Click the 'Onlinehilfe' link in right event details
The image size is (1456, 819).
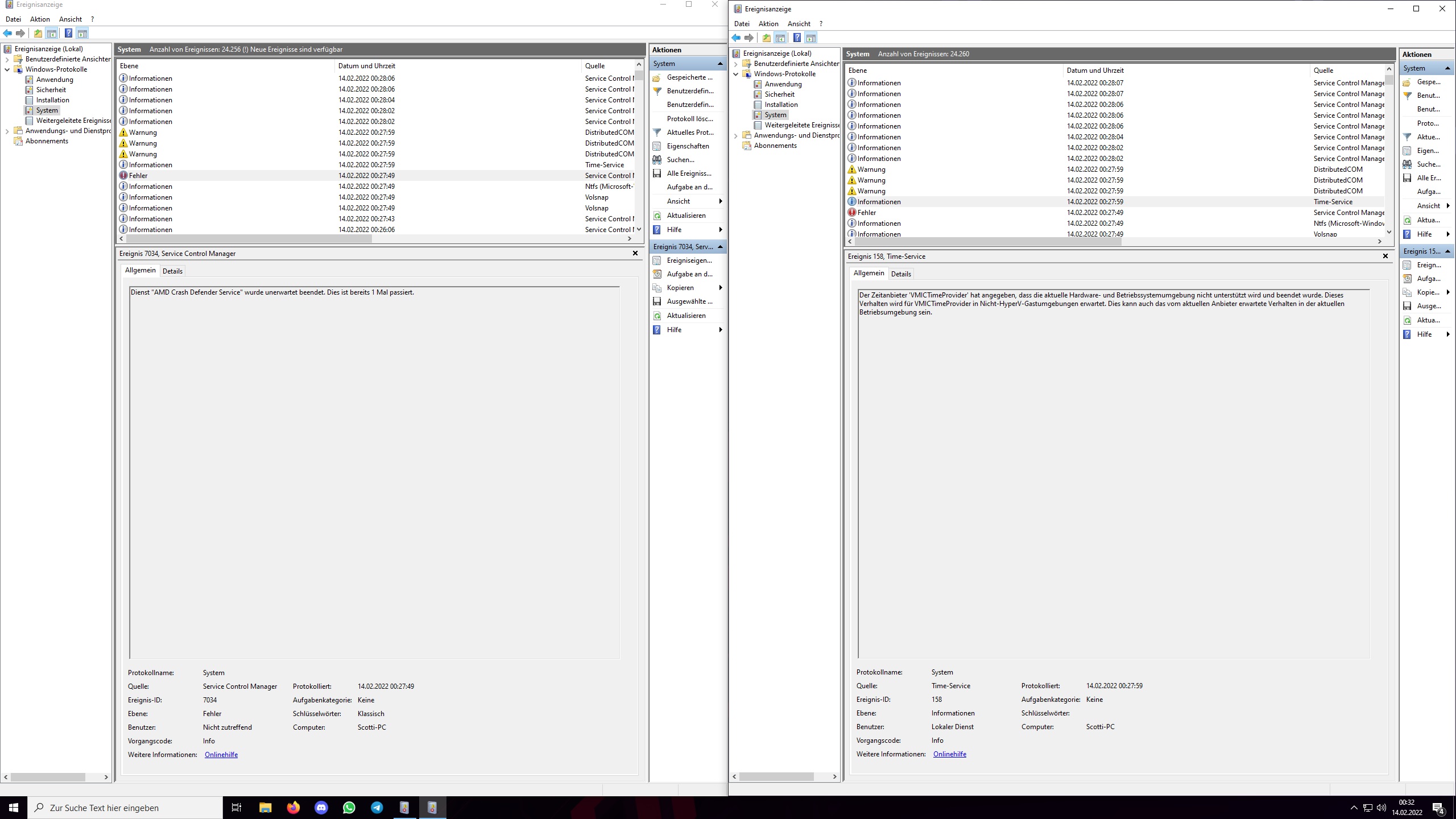(x=949, y=754)
